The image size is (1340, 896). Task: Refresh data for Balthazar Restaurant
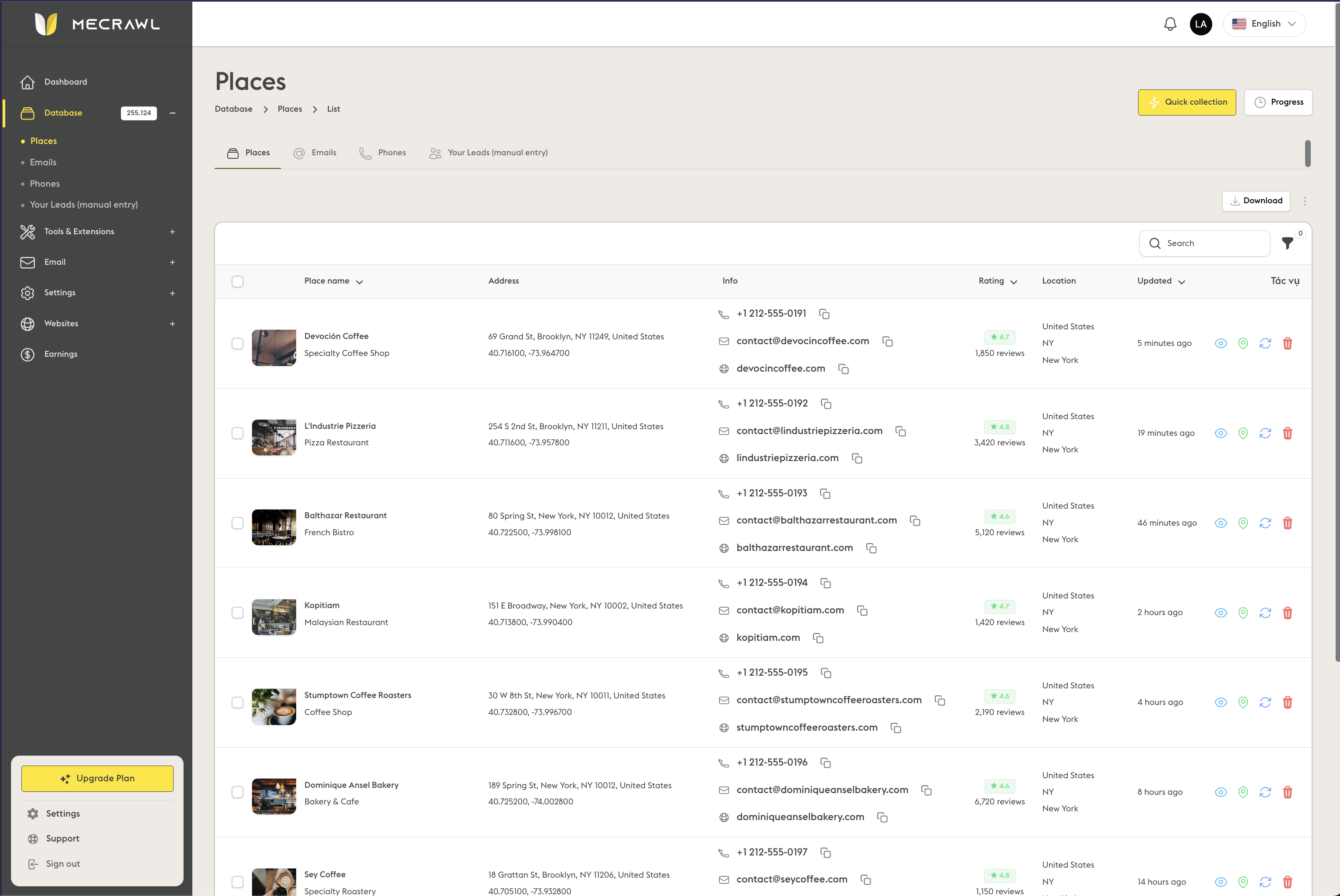pos(1265,523)
